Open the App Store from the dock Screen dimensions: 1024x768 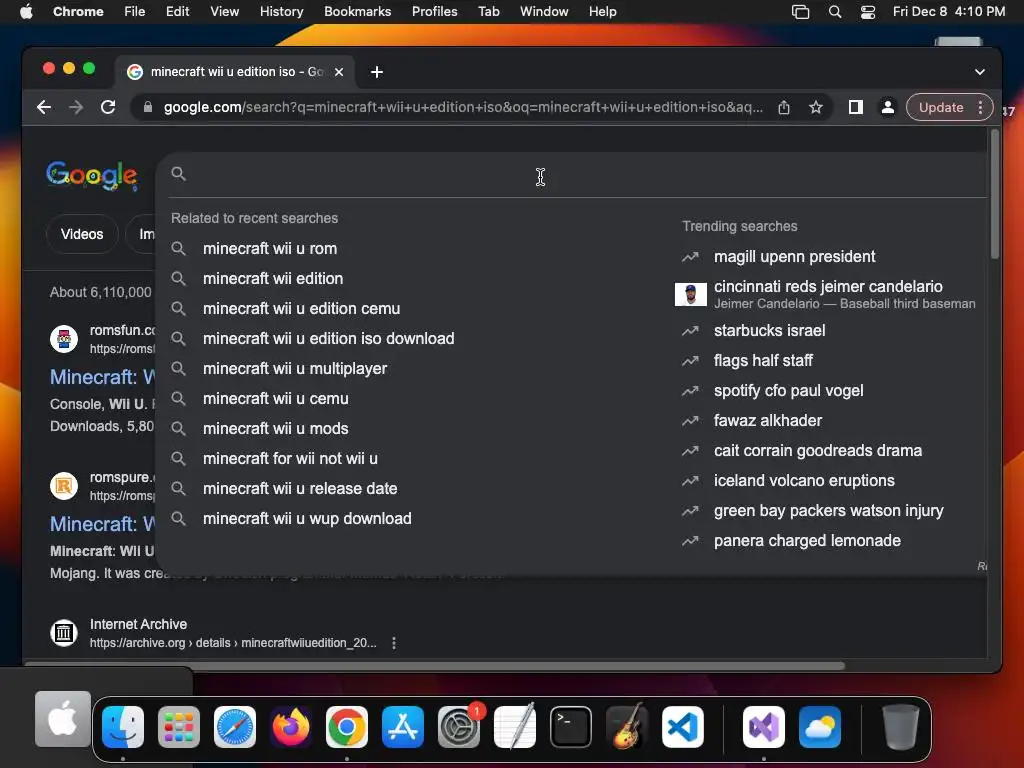pos(403,727)
